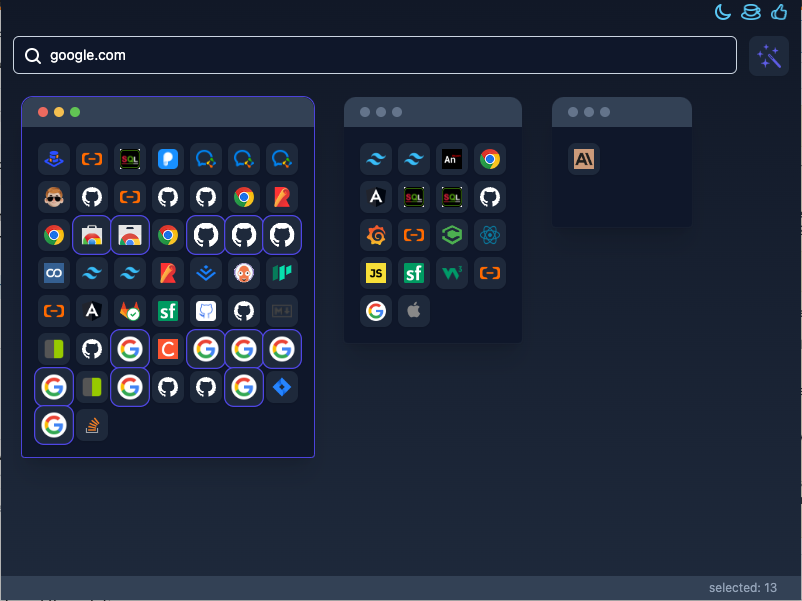
Task: Open the Adobe An tab icon
Action: (452, 159)
